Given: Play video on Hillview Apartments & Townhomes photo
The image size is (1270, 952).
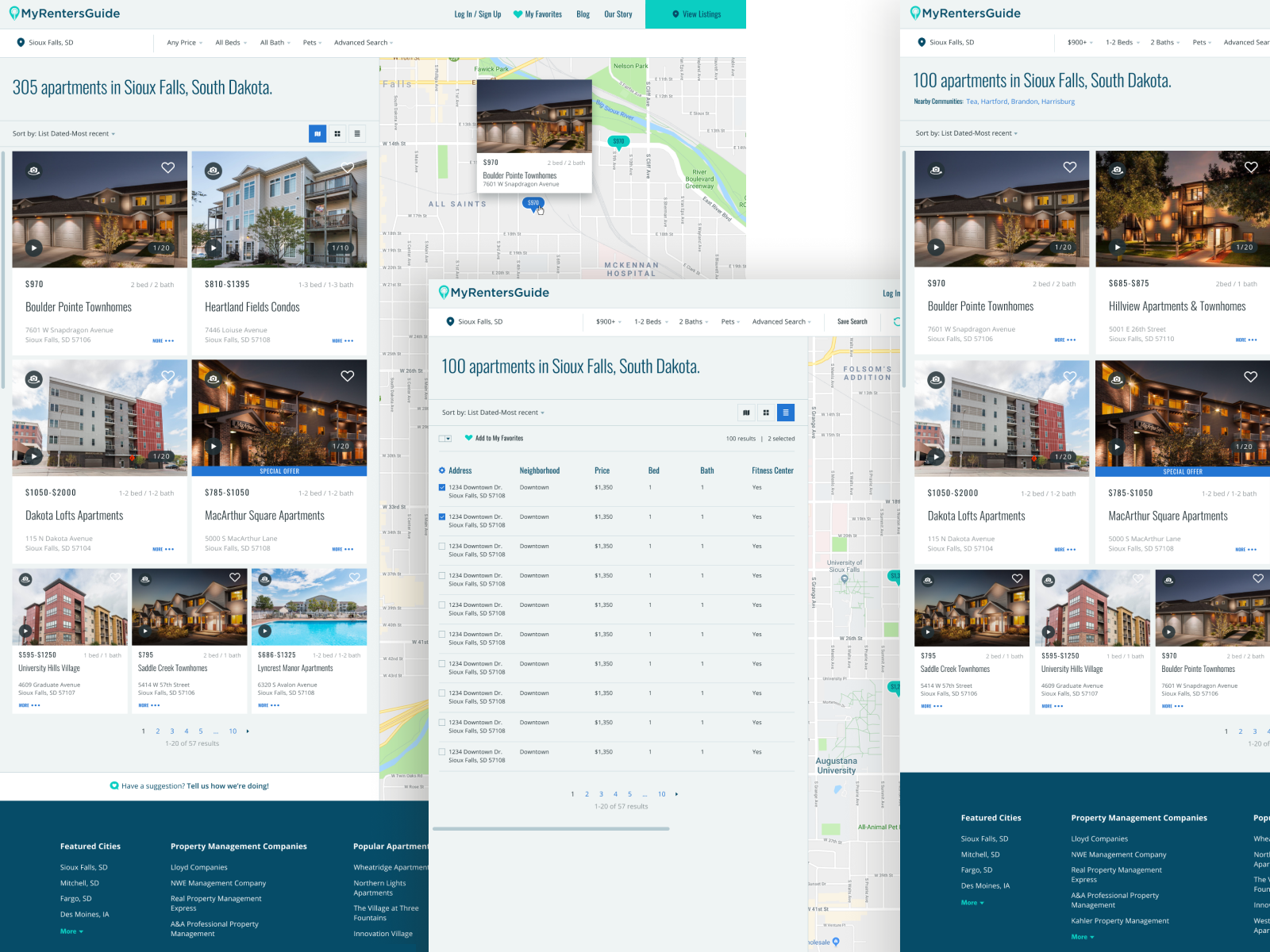Looking at the screenshot, I should [x=1118, y=247].
